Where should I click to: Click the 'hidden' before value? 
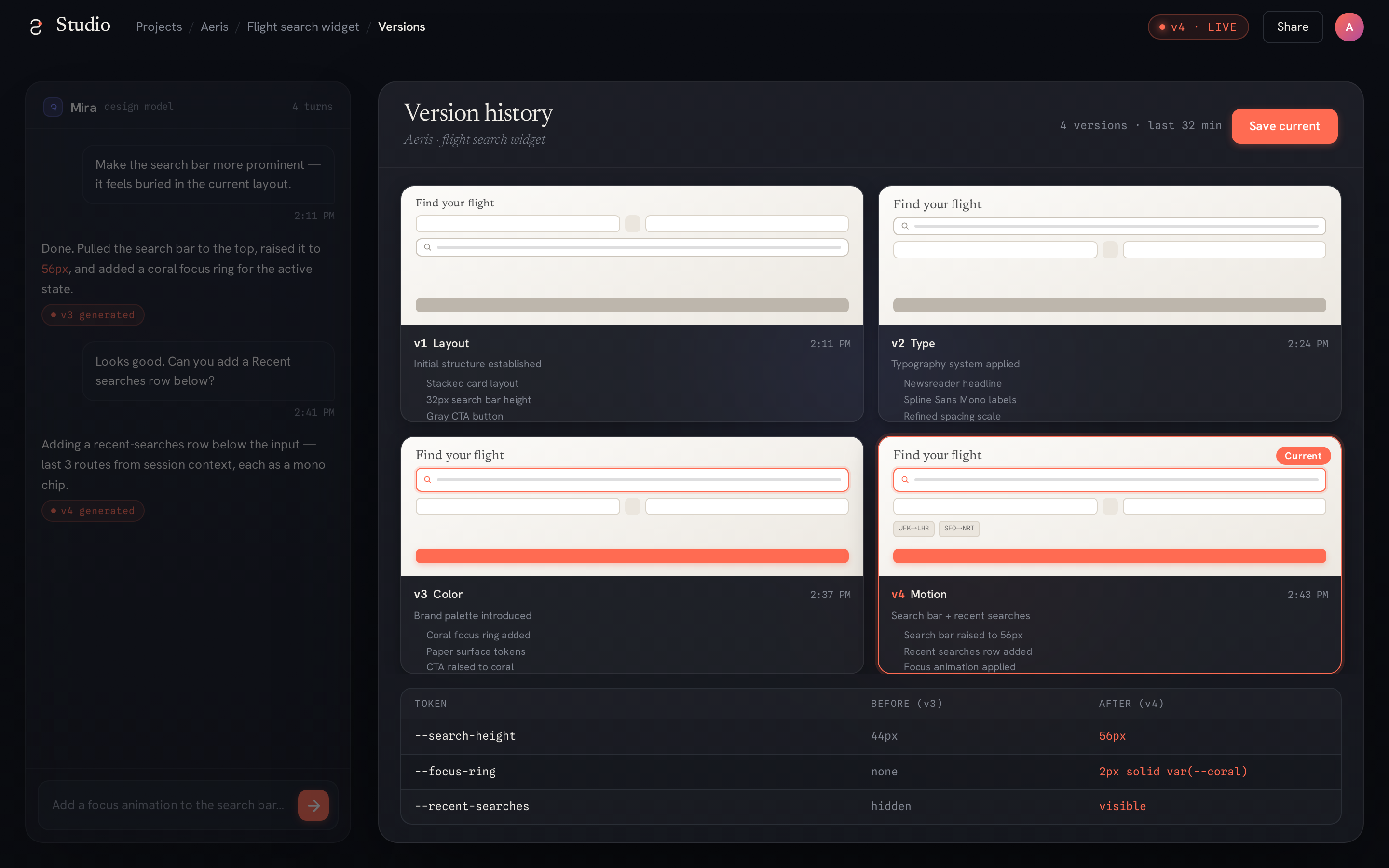[891, 807]
